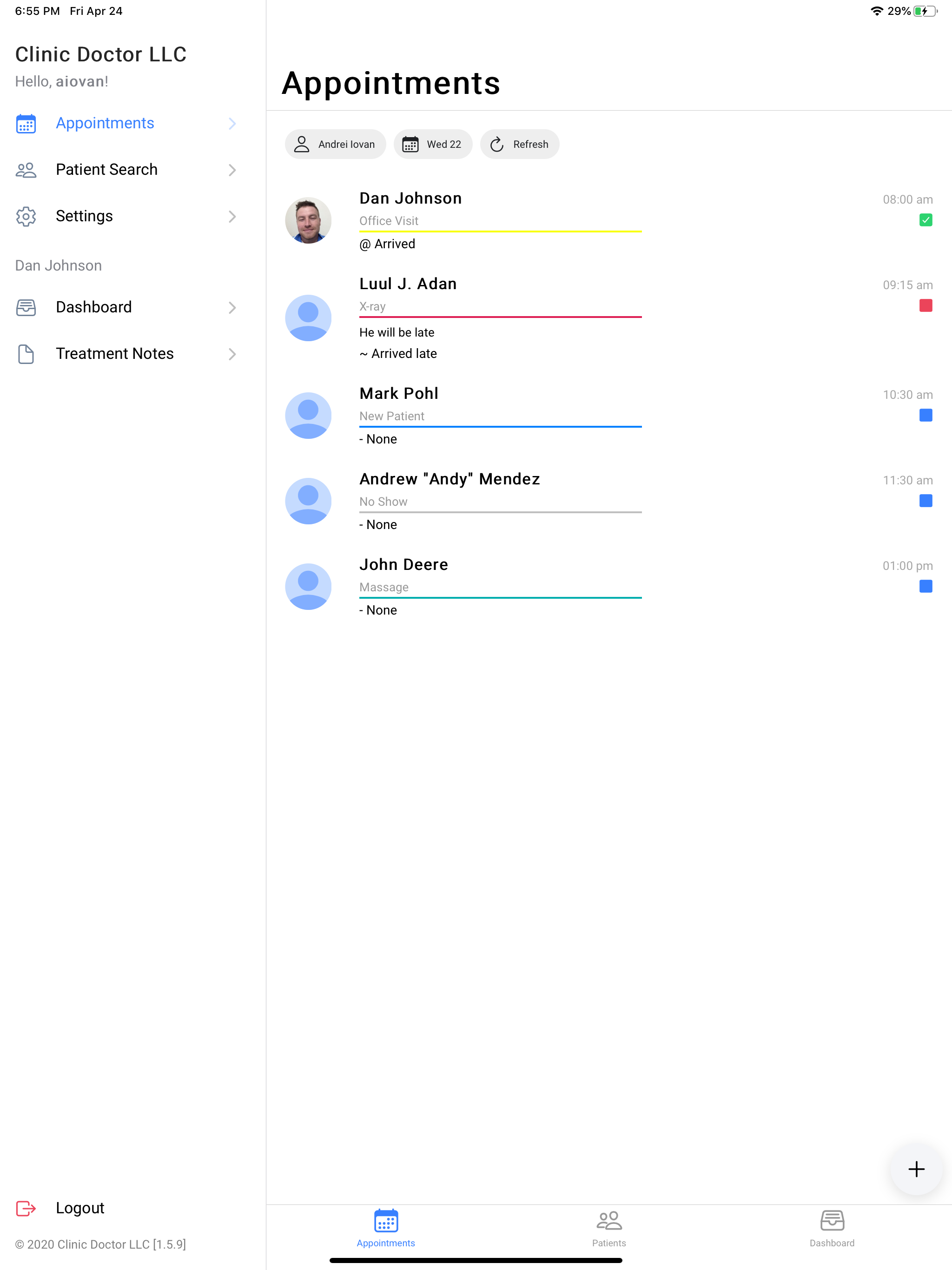This screenshot has width=952, height=1270.
Task: Click the "He will be late" note
Action: click(x=397, y=332)
